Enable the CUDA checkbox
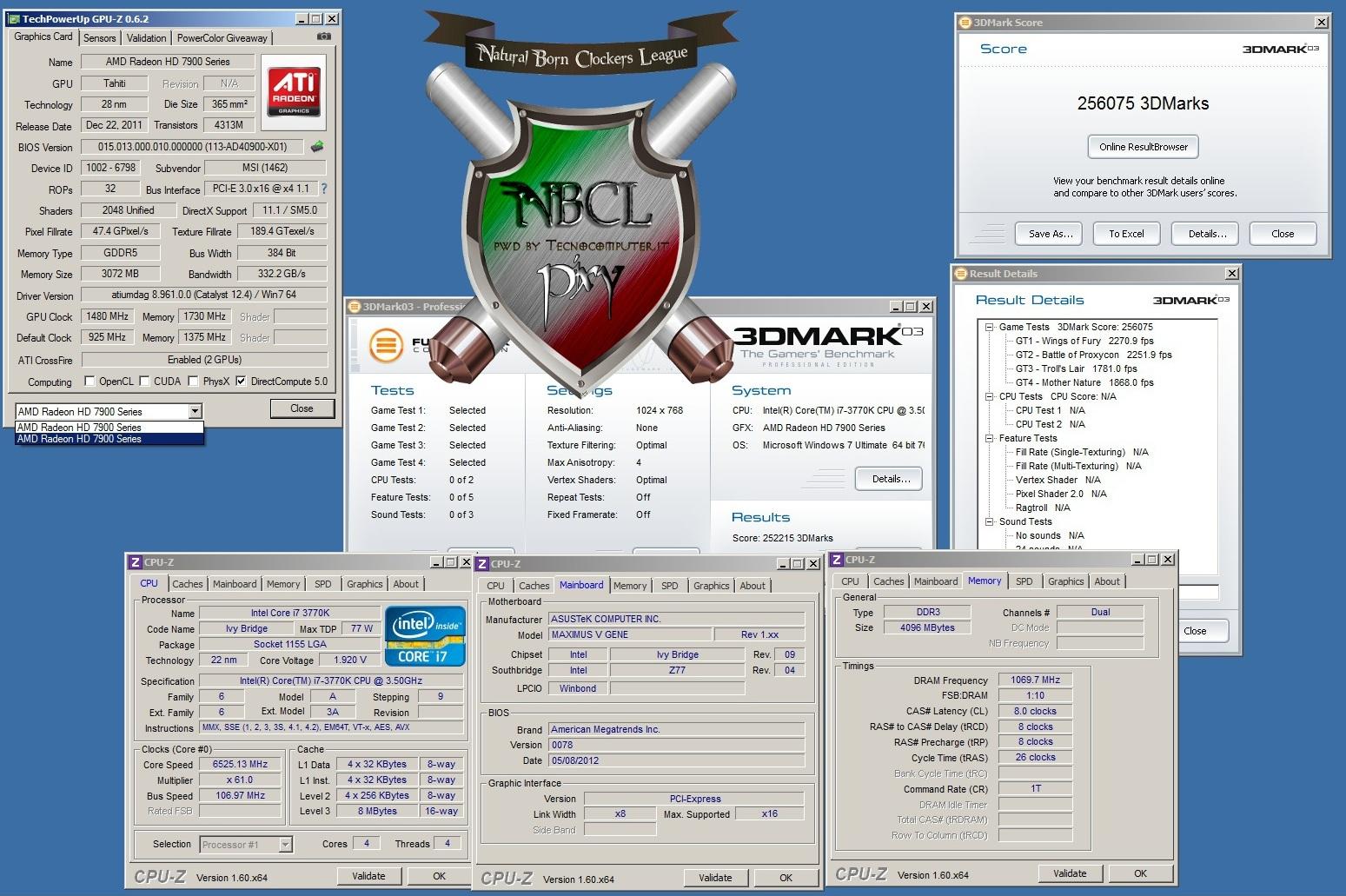 point(144,381)
